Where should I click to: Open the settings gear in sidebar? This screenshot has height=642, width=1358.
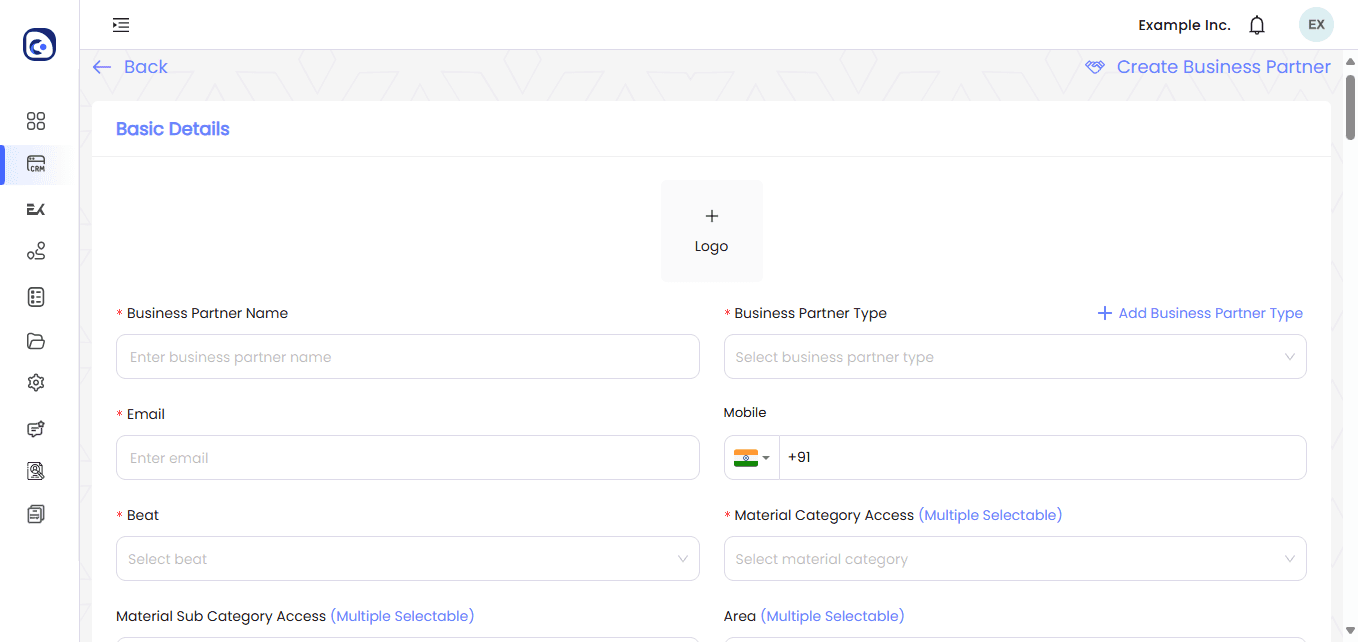pyautogui.click(x=36, y=383)
